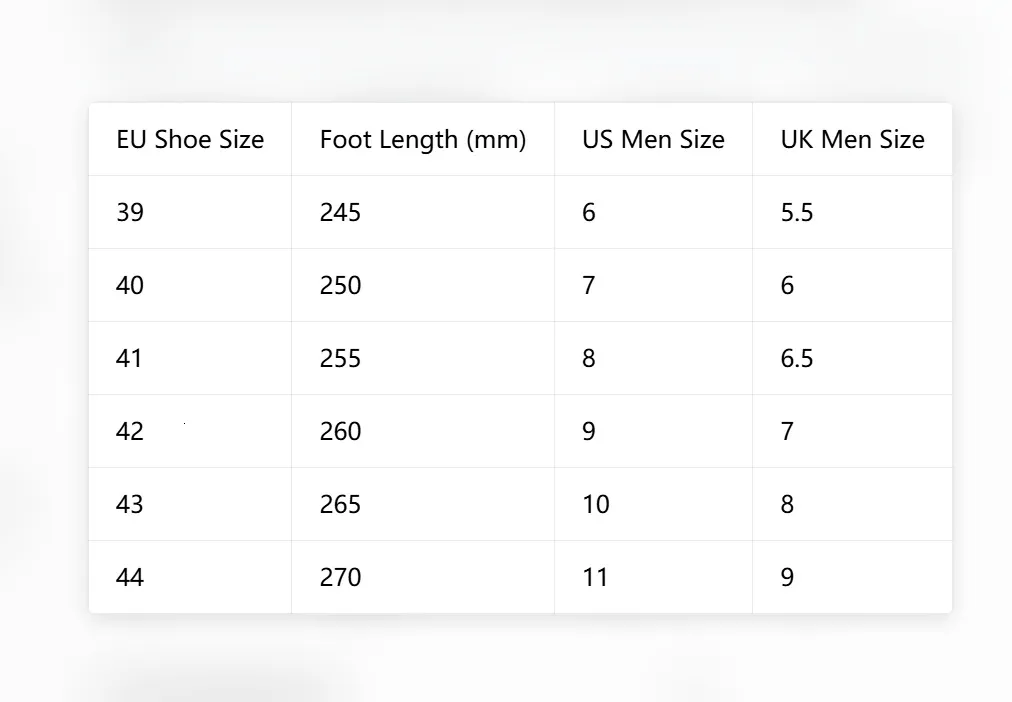This screenshot has height=702, width=1012.
Task: Click the EU Shoe Size column header
Action: 190,139
